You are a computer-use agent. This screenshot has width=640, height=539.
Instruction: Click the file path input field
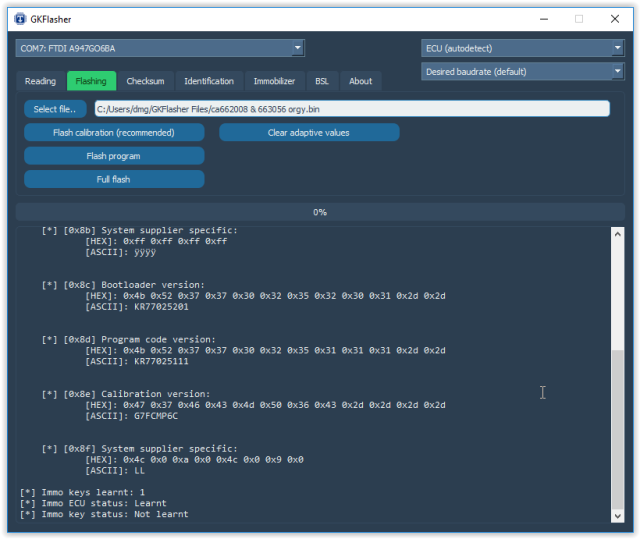tap(352, 109)
